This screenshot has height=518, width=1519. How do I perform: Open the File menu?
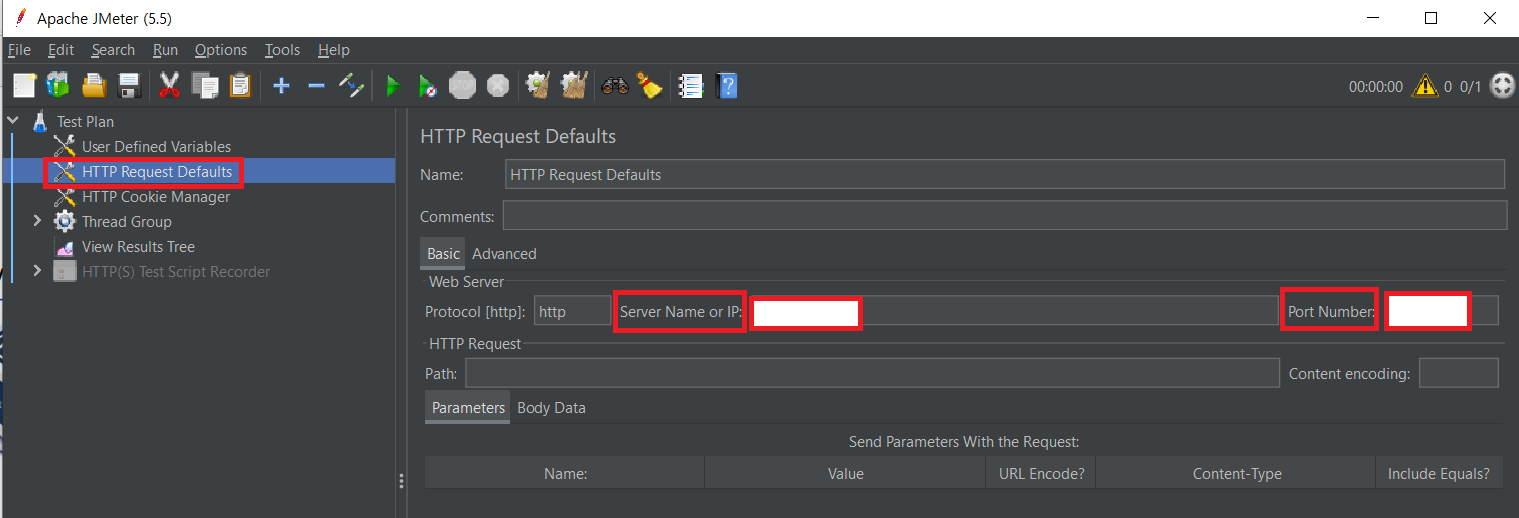coord(19,50)
